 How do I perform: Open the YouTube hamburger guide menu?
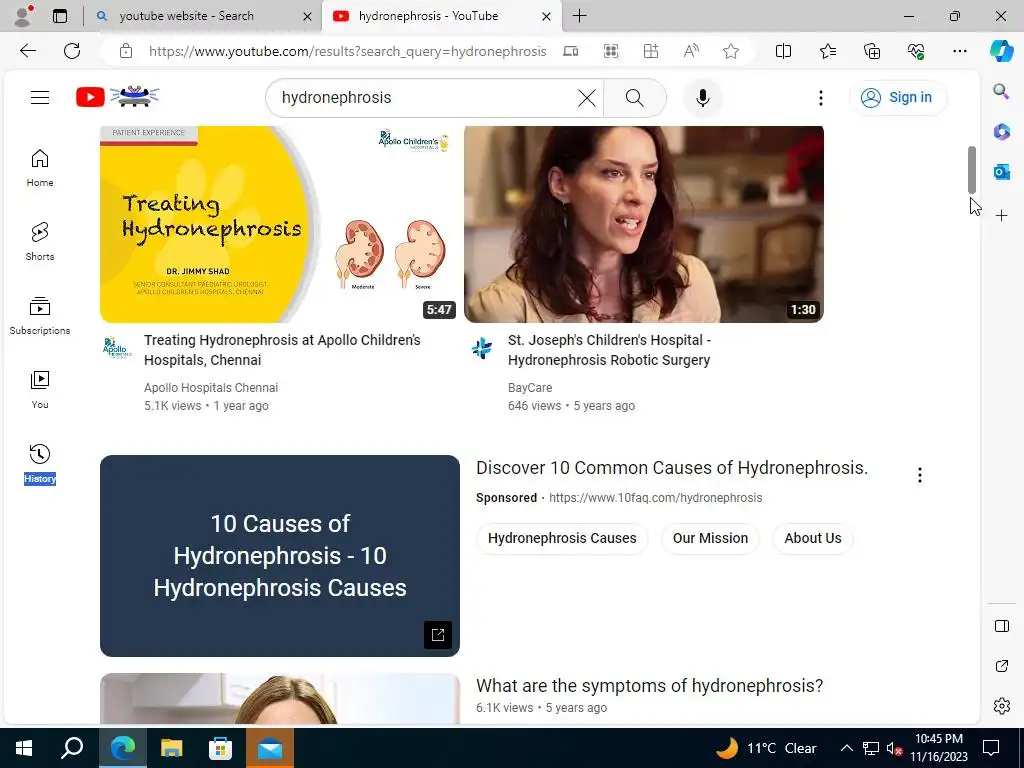(x=40, y=97)
